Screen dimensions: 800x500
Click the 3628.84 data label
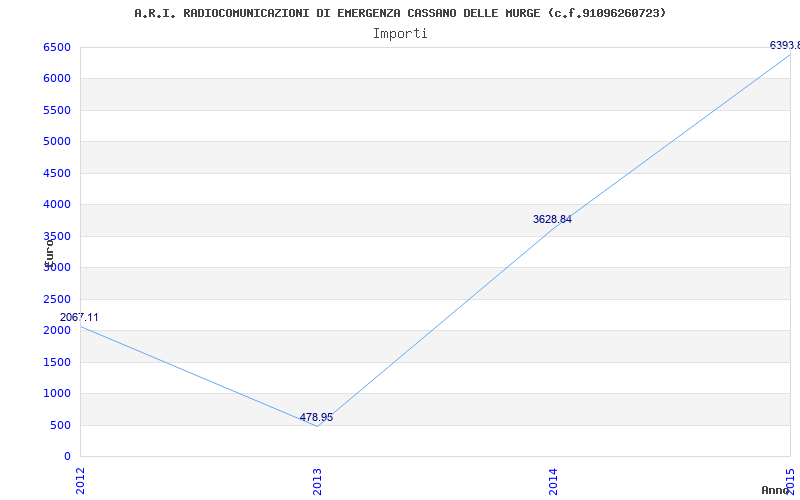pyautogui.click(x=552, y=219)
